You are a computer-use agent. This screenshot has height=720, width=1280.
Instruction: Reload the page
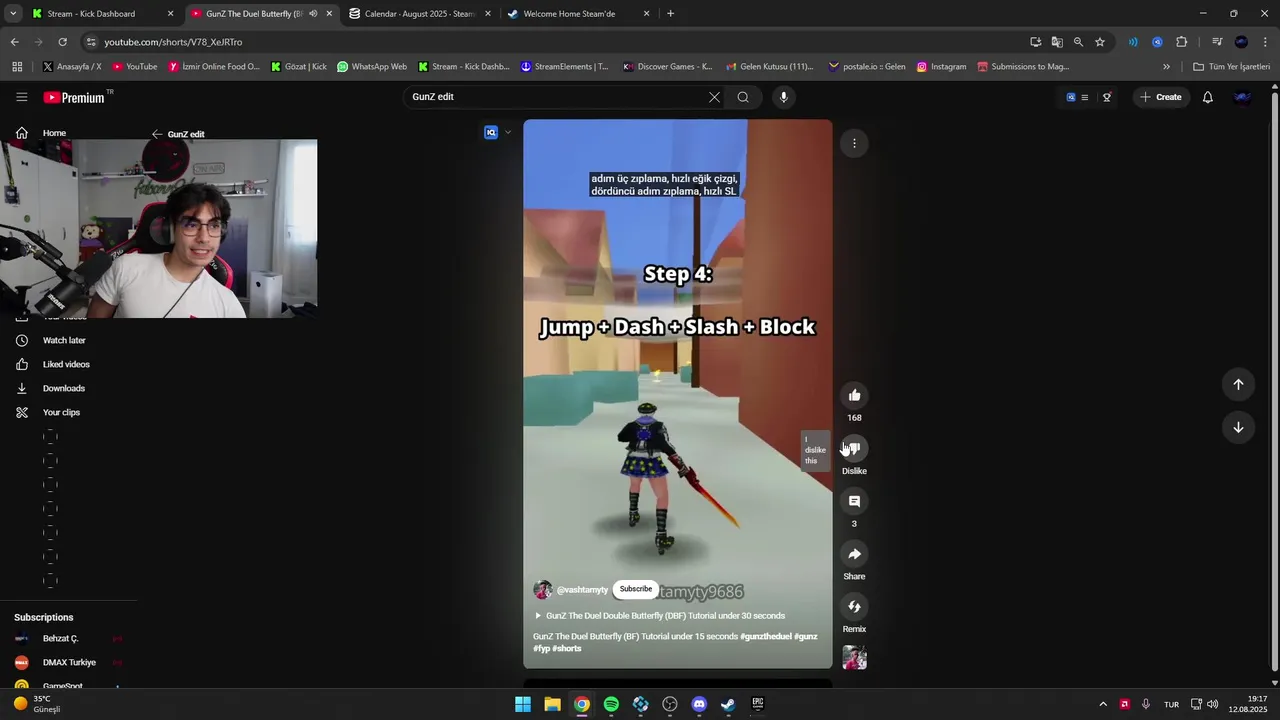[62, 42]
